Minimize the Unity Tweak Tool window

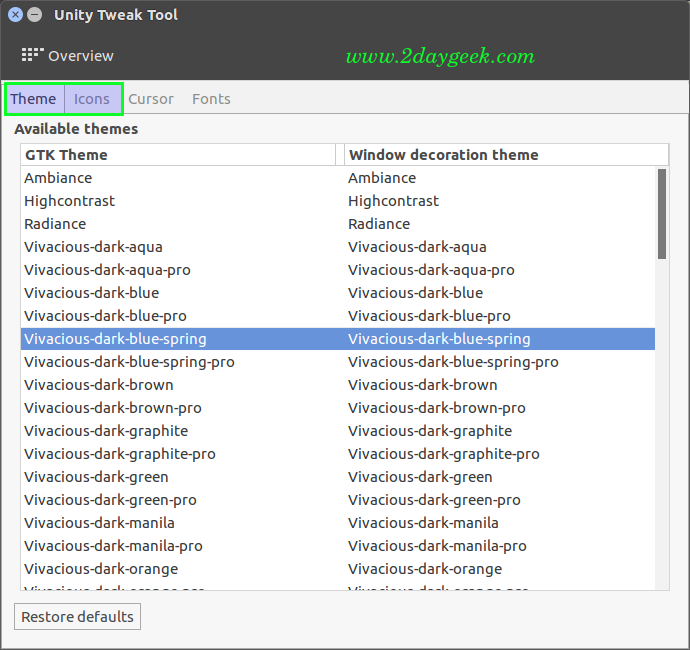(x=34, y=15)
